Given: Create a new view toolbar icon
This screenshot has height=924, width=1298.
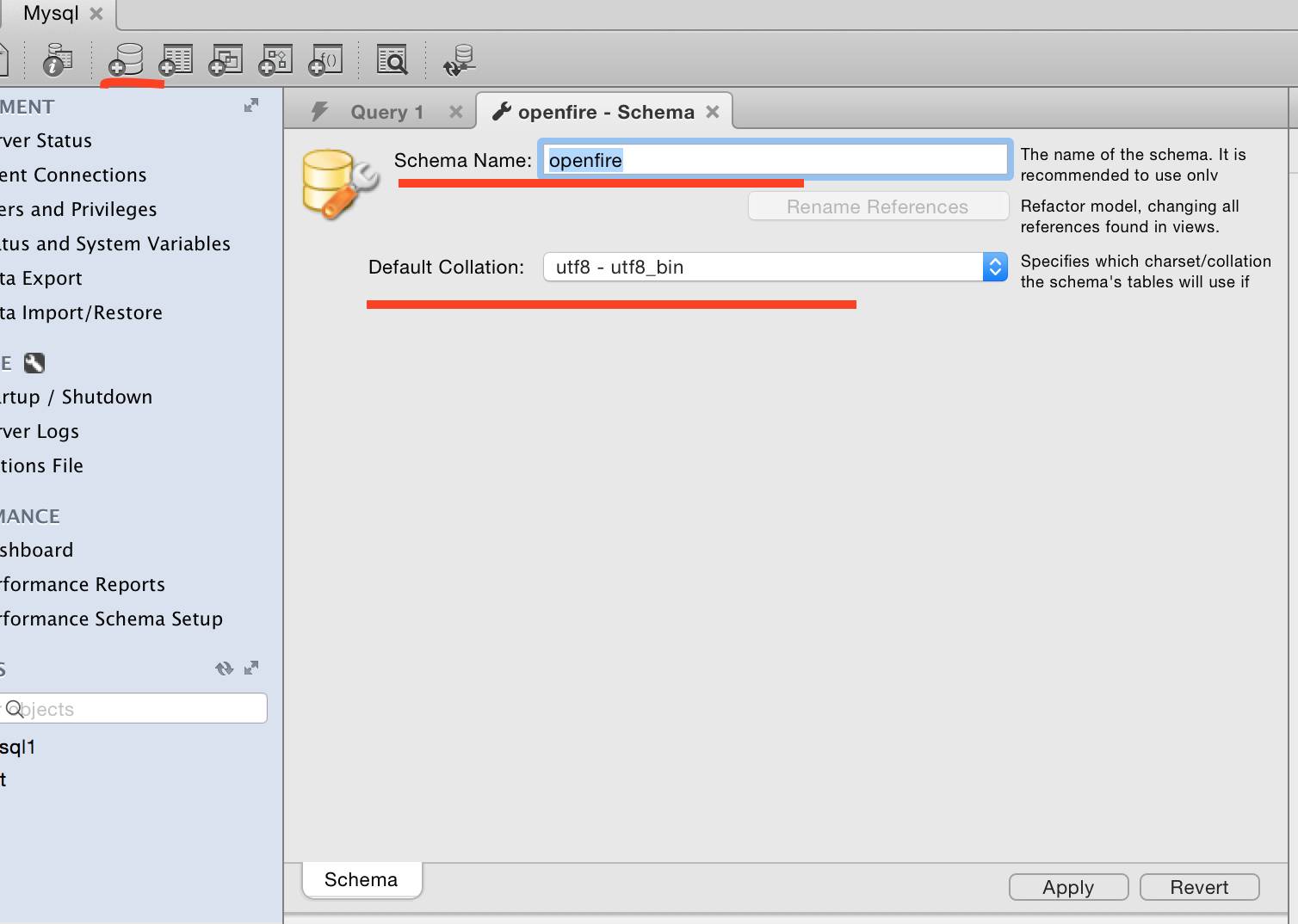Looking at the screenshot, I should tap(226, 60).
